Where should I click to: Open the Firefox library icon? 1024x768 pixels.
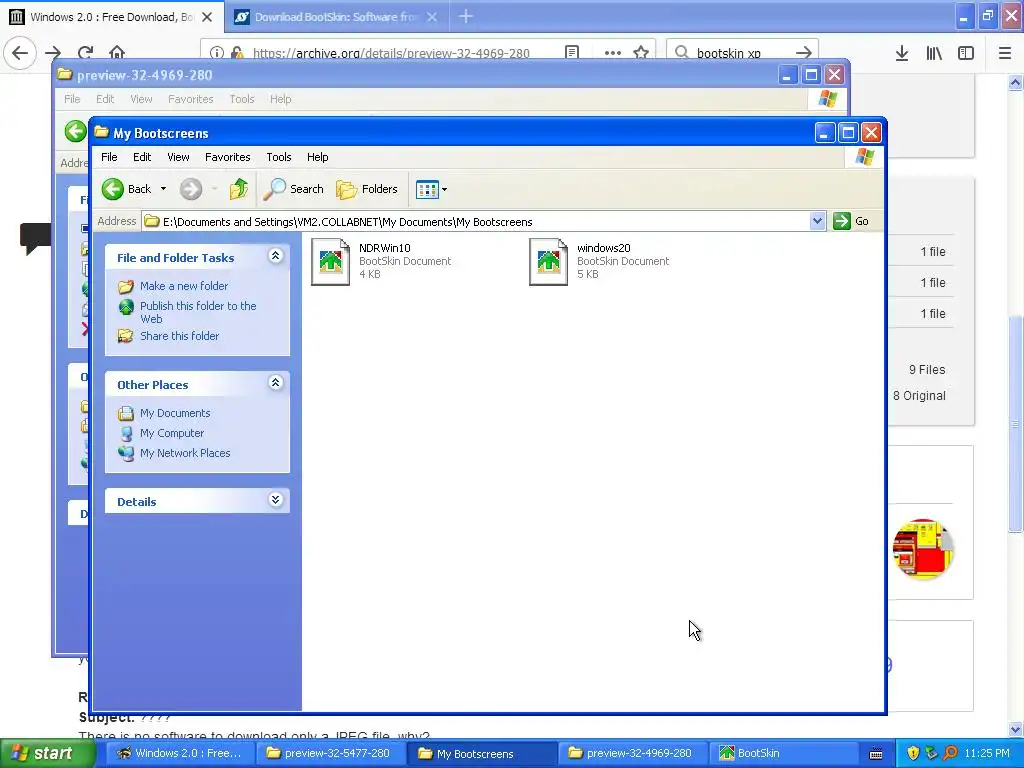point(934,53)
